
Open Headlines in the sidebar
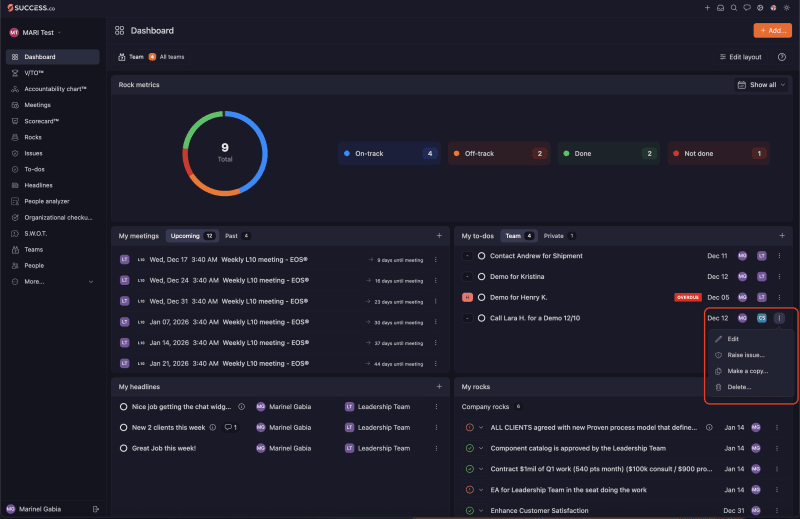[x=38, y=185]
